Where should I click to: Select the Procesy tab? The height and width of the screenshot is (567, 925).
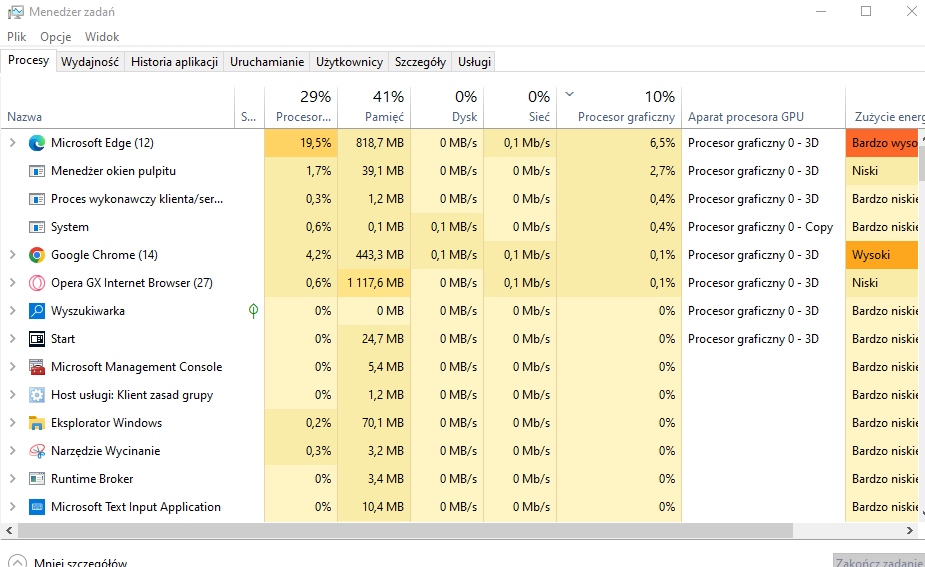pyautogui.click(x=28, y=60)
